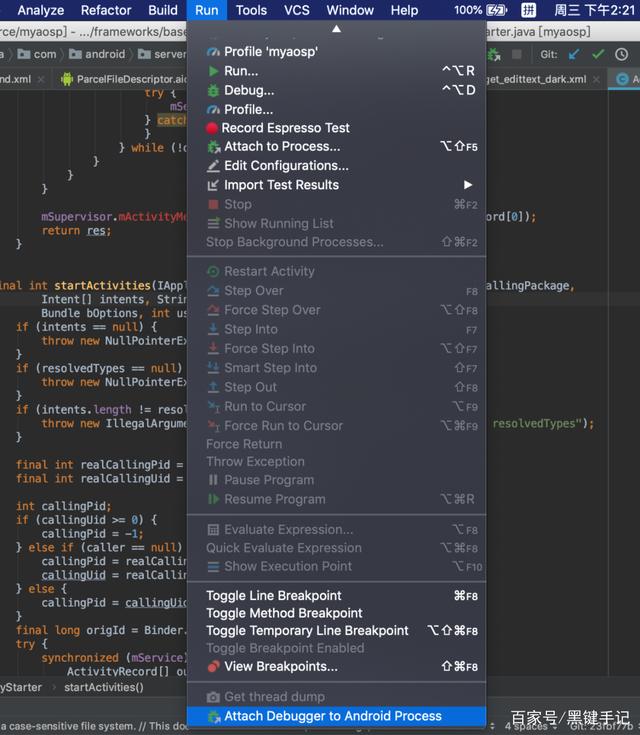Click the Attach to Process bug icon
Viewport: 640px width, 735px height.
click(x=214, y=147)
